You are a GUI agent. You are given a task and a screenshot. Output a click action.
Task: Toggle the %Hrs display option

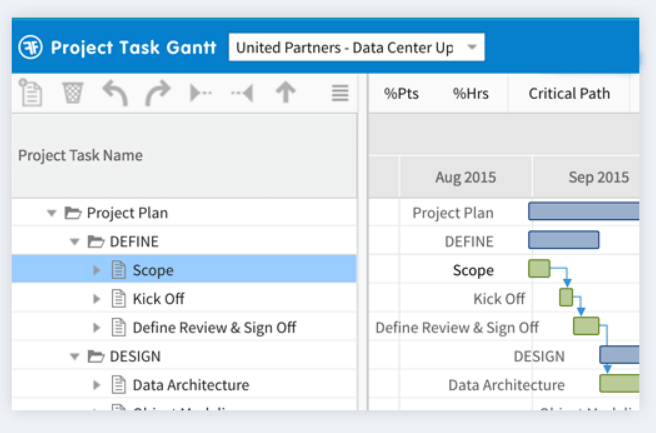click(x=469, y=94)
